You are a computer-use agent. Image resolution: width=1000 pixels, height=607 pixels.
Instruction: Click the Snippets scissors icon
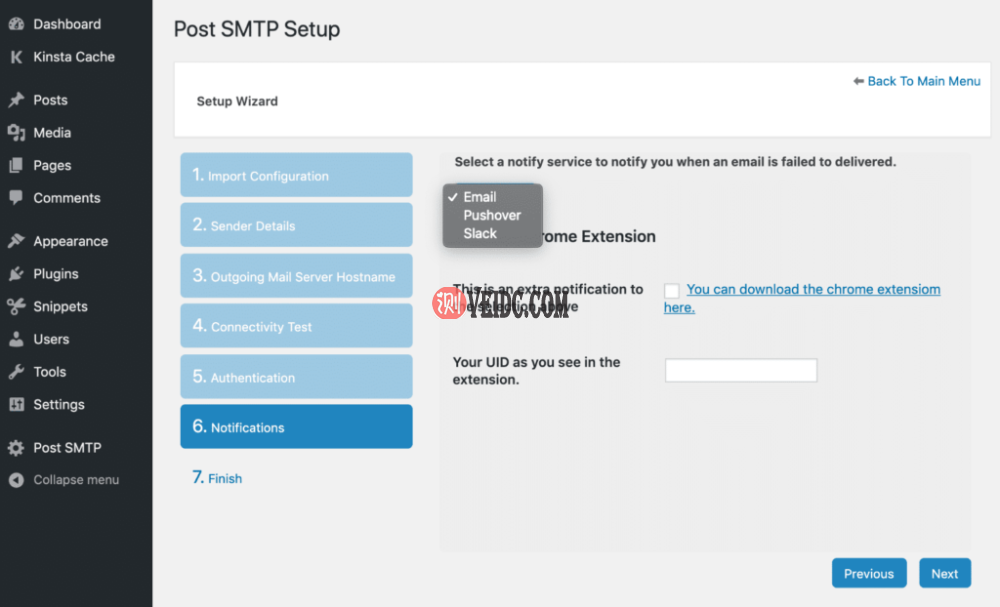[16, 306]
